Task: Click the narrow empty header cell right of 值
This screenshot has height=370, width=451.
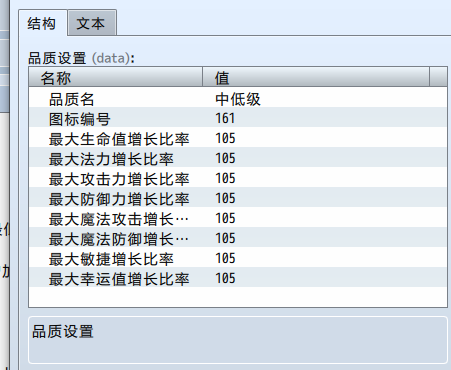Action: [438, 77]
